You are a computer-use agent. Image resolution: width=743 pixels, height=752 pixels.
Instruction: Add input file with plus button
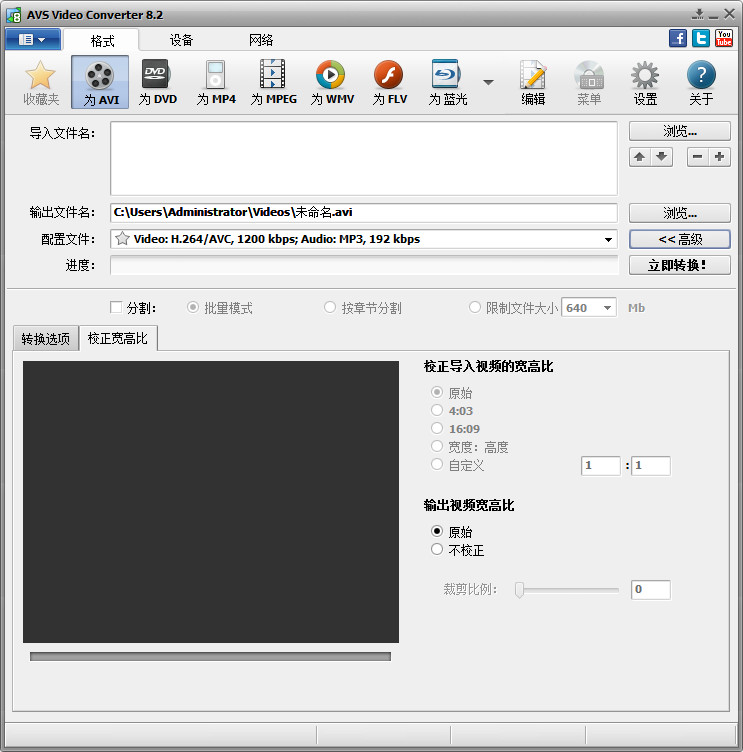pos(719,157)
